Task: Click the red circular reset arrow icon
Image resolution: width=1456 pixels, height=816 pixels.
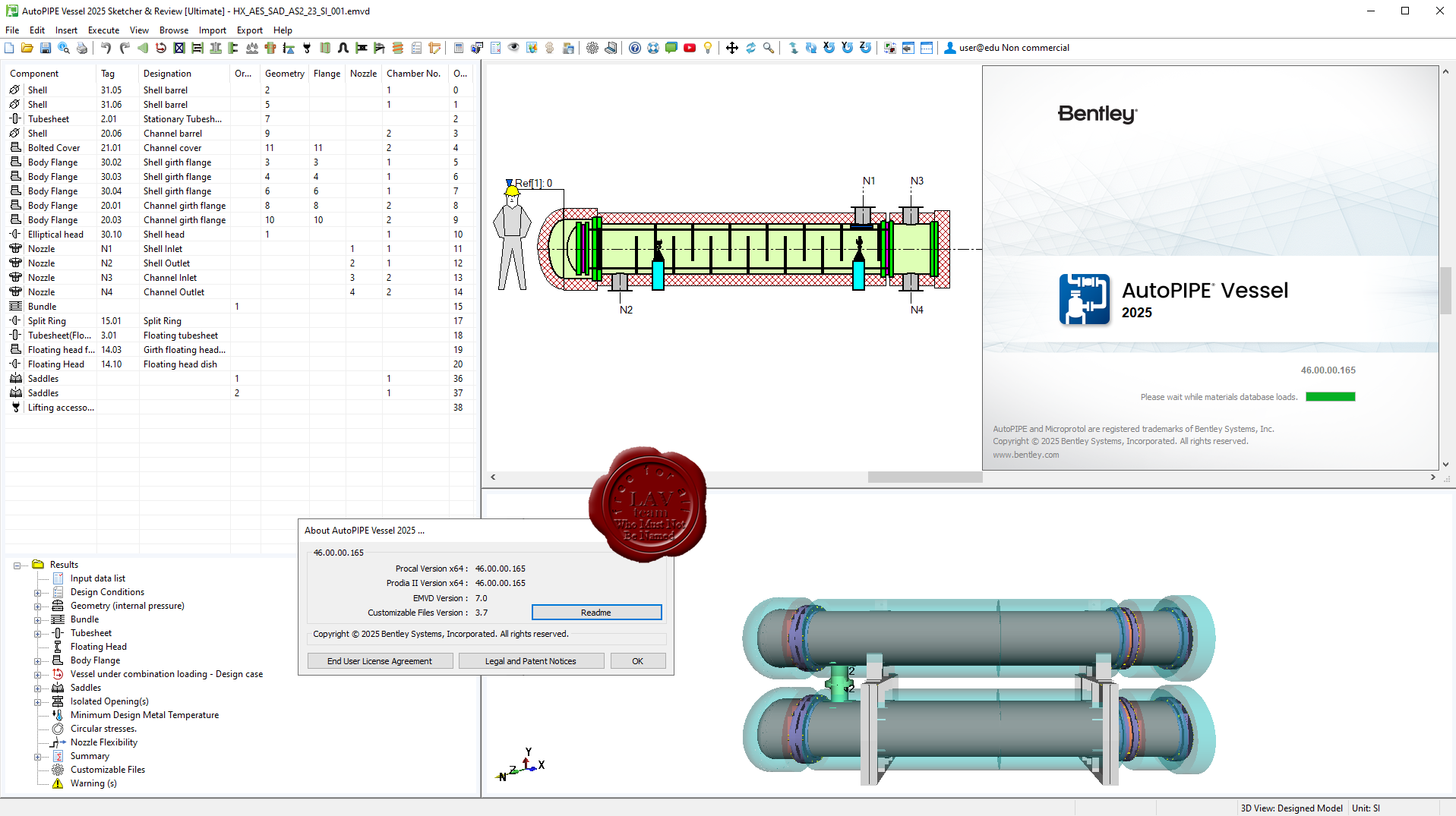Action: pos(161,48)
